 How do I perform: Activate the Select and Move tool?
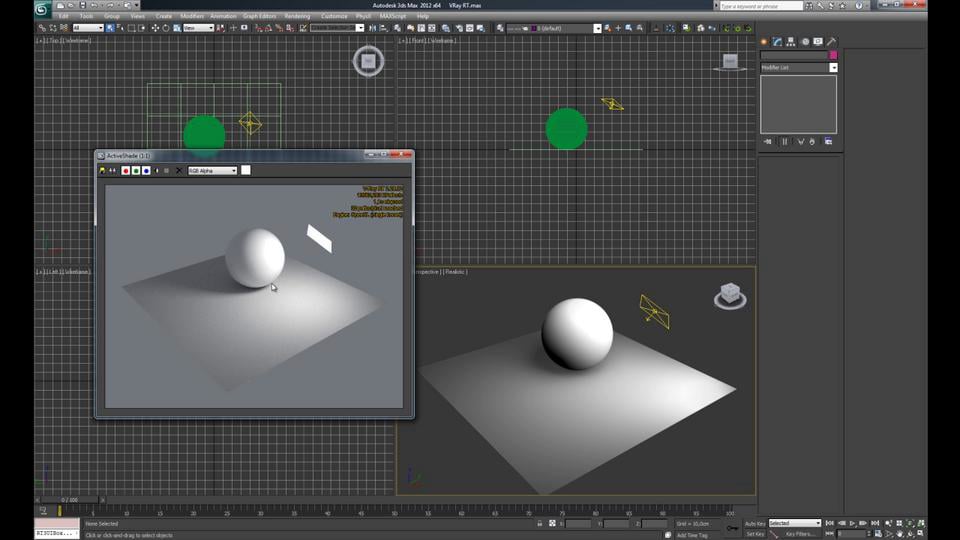(155, 28)
